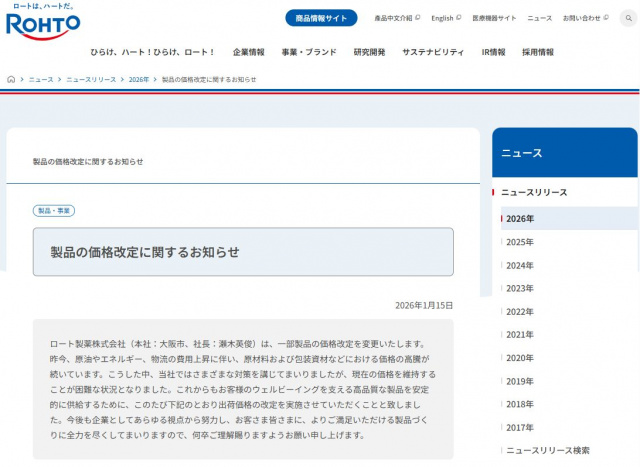Open the 商品情報サイト button

(320, 18)
